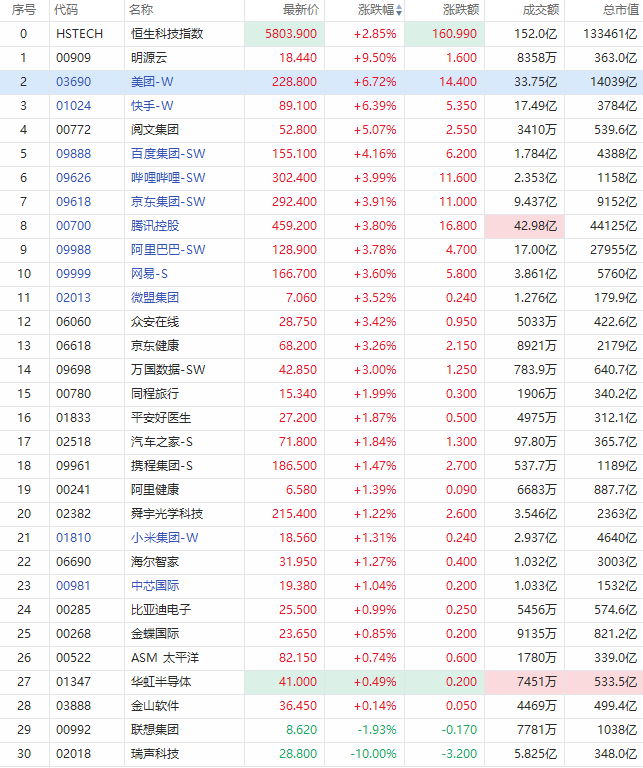Image resolution: width=643 pixels, height=768 pixels.
Task: Select 瑞声科技 row name
Action: coord(155,754)
